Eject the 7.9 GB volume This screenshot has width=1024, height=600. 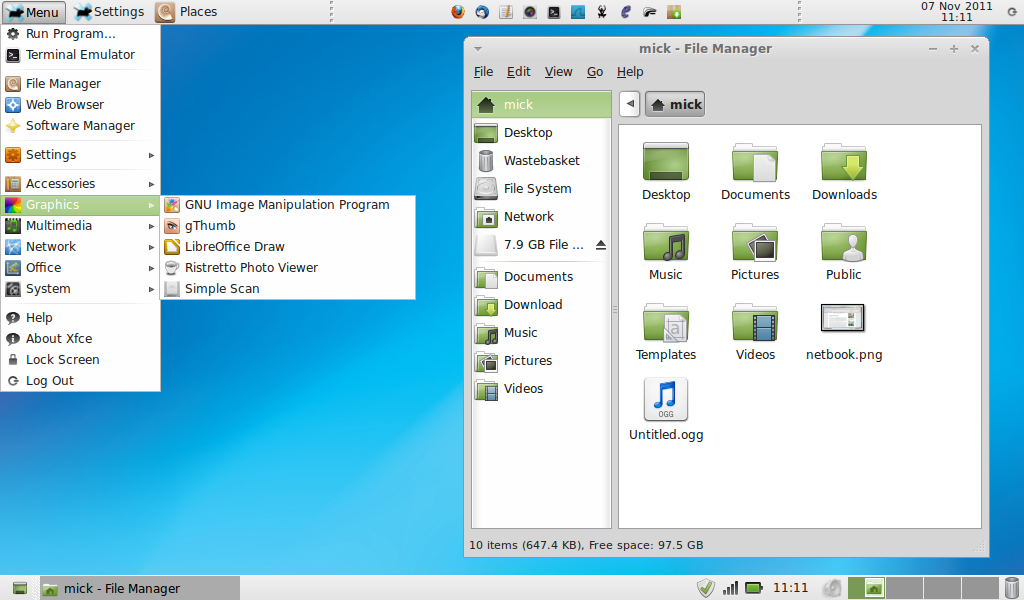tap(601, 245)
